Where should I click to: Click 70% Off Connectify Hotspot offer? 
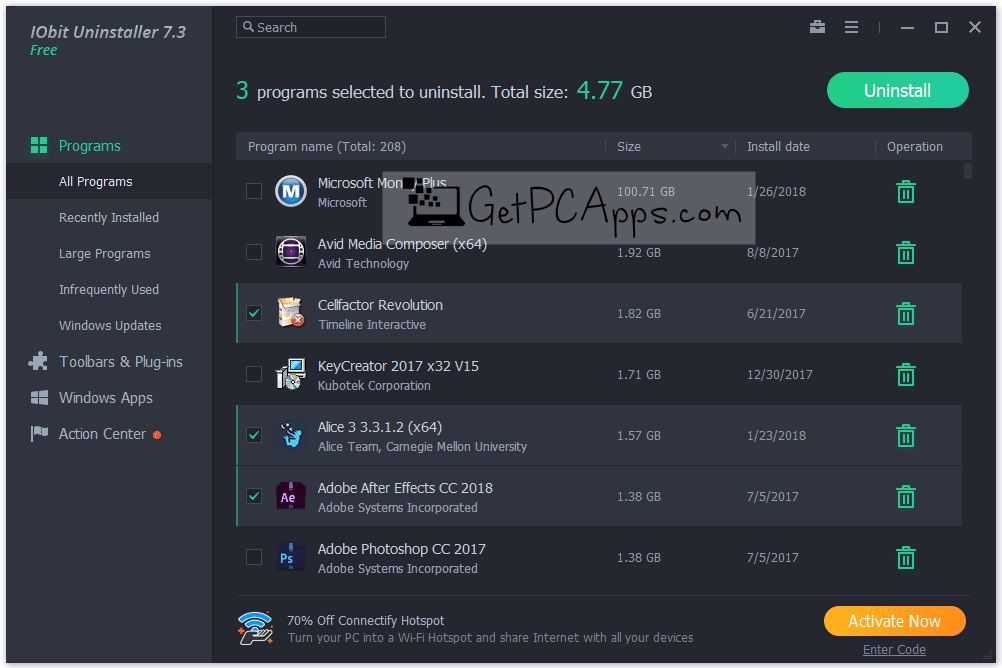click(366, 621)
